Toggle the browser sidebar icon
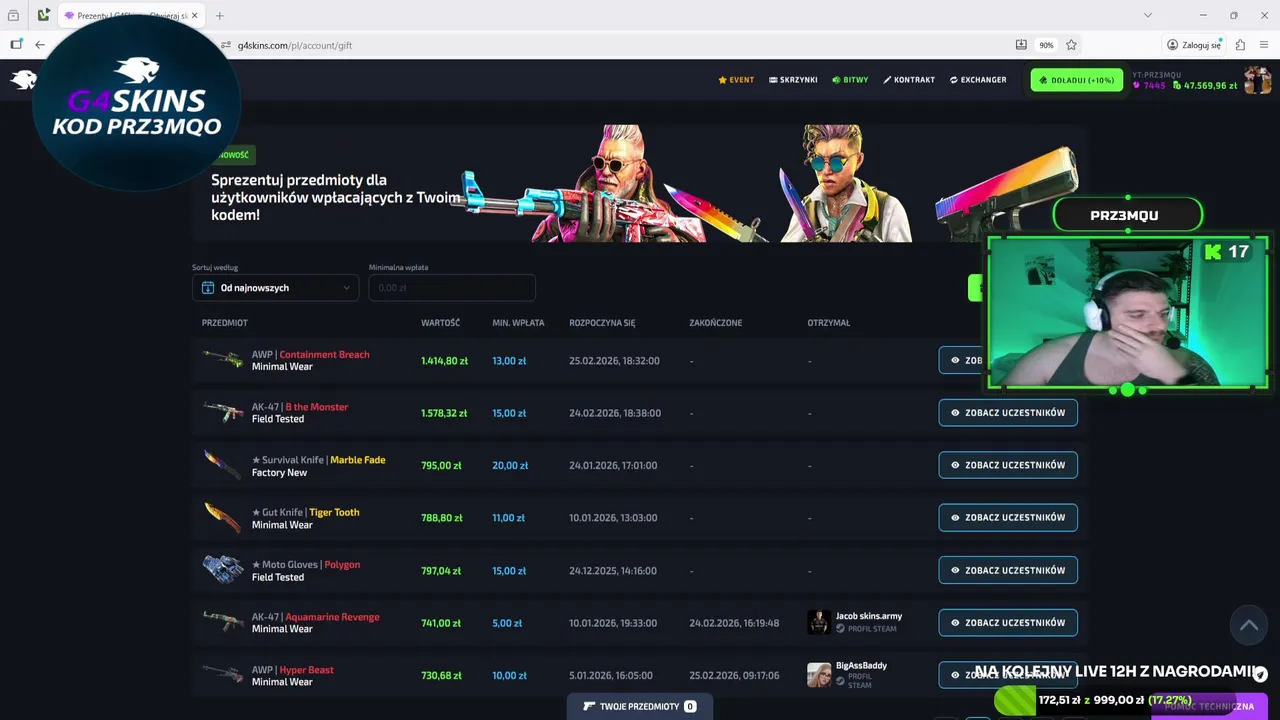Screen dimensions: 1280x720 point(16,45)
